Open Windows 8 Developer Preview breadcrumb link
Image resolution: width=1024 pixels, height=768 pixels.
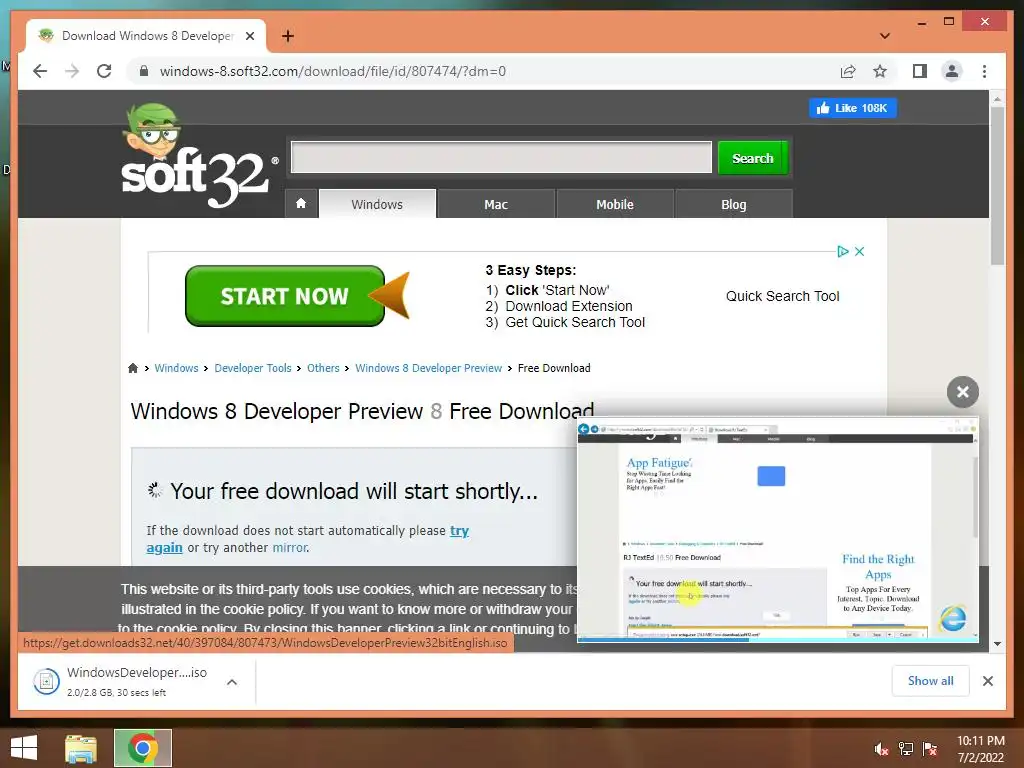coord(428,368)
